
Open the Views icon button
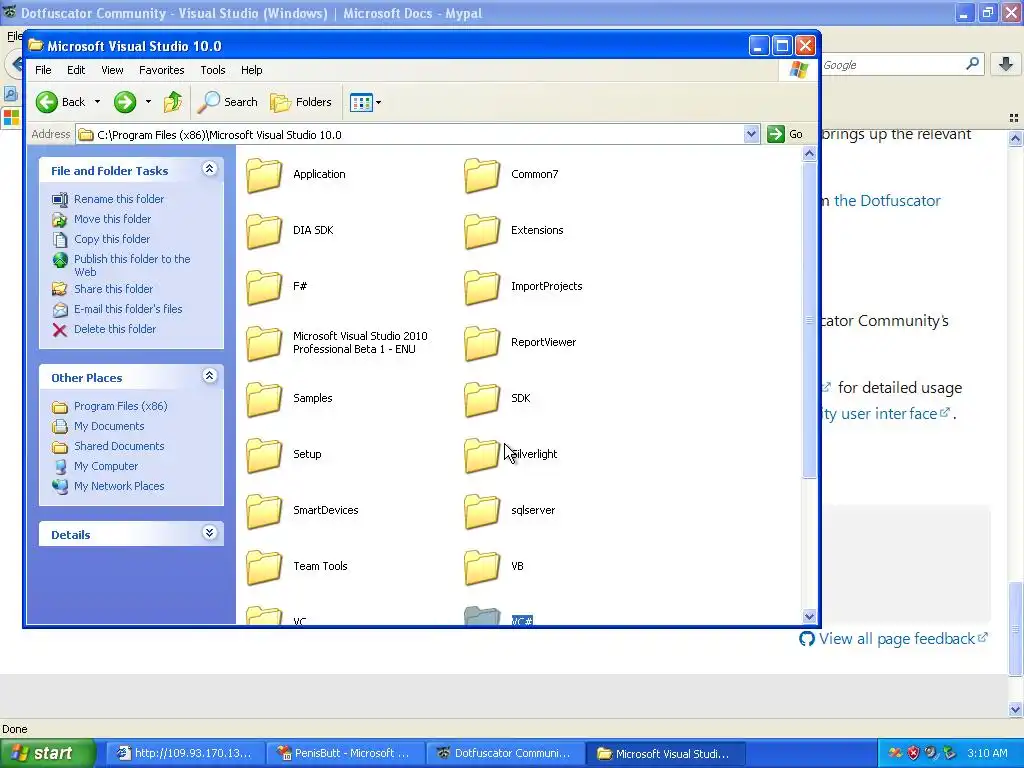point(361,102)
